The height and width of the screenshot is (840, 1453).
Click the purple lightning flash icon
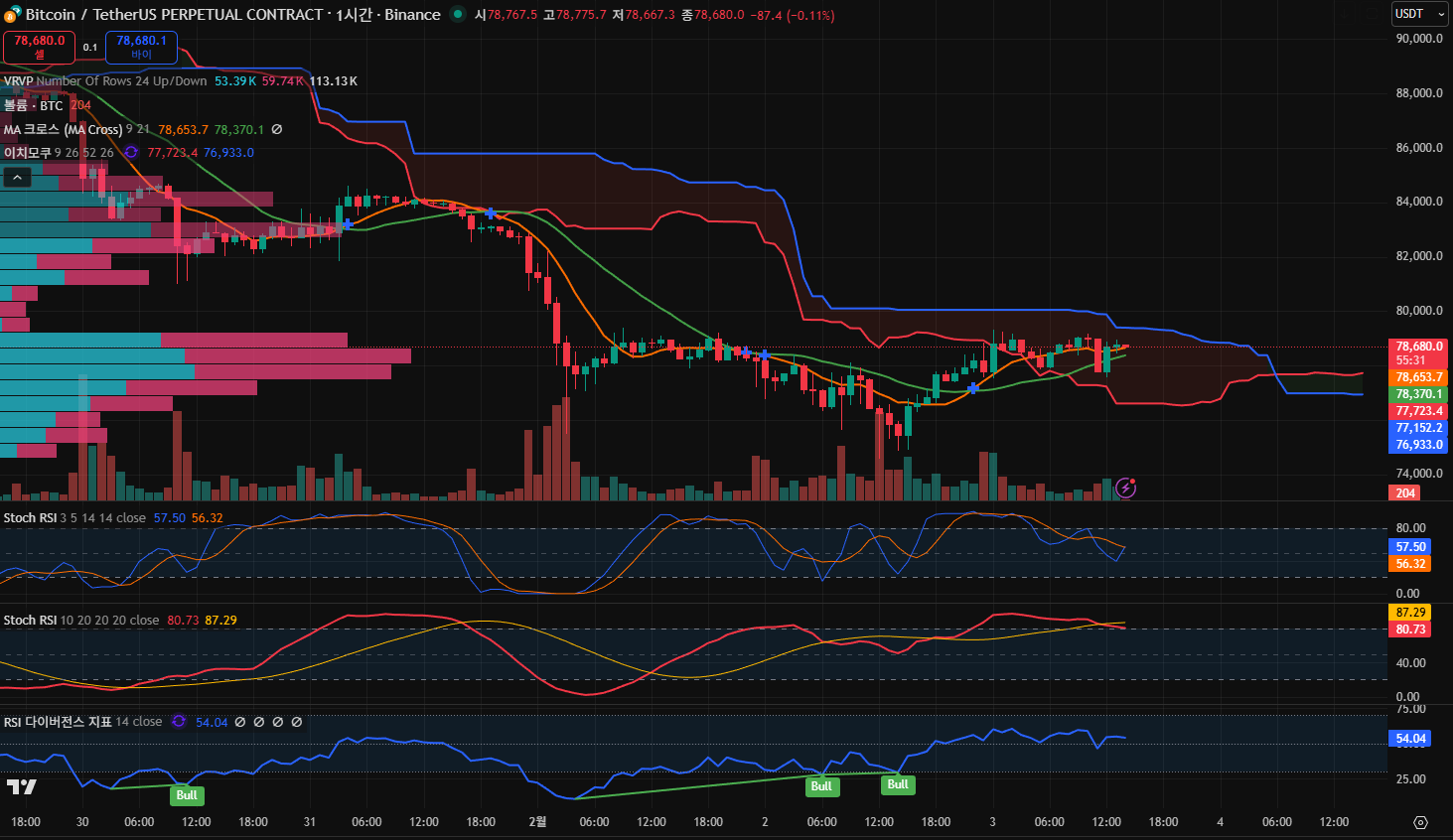(1125, 488)
